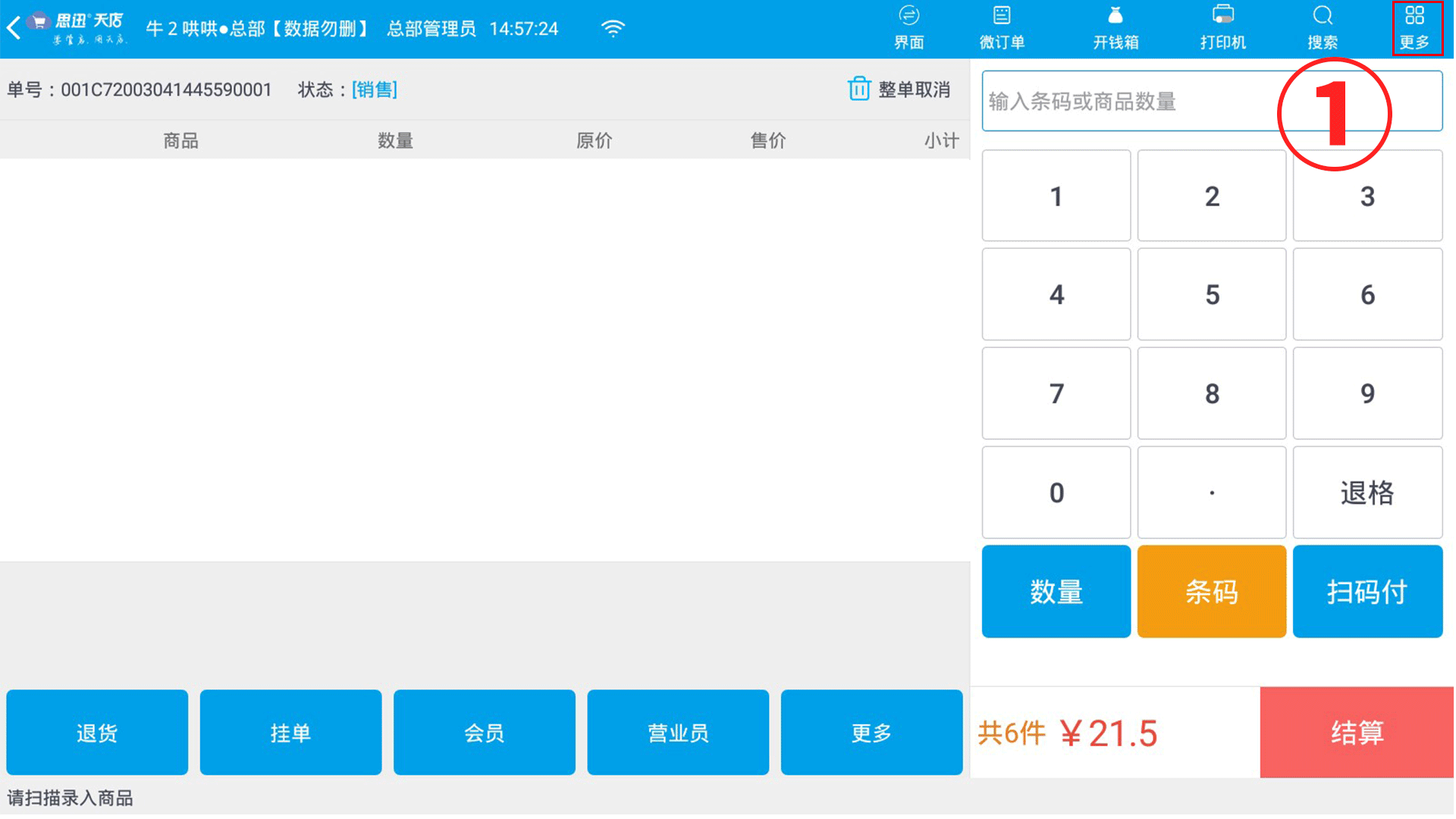Check network status via the WiFi icon
The height and width of the screenshot is (819, 1456).
click(613, 27)
